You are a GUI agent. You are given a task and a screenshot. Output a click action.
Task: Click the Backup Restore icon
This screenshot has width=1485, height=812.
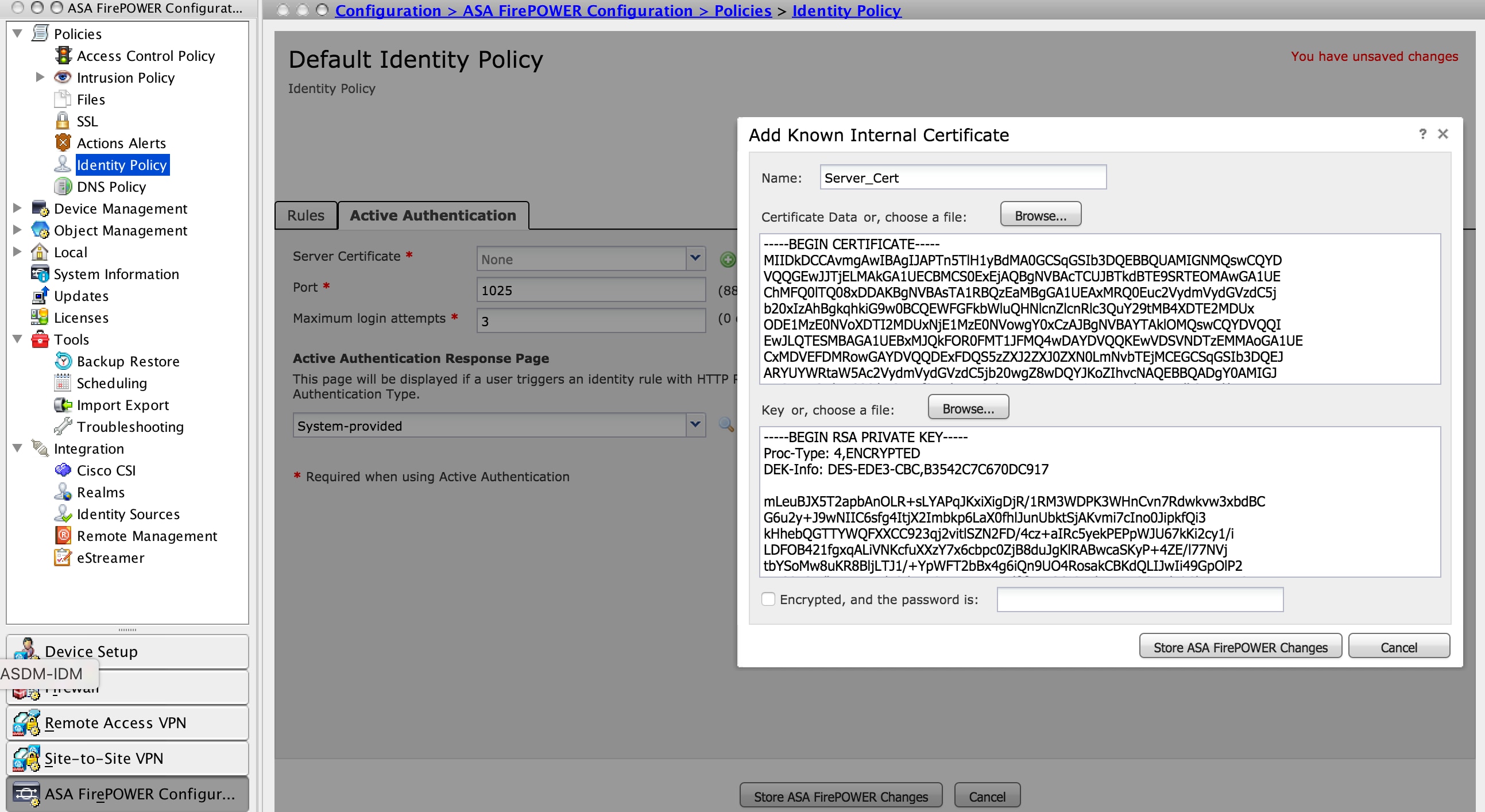[63, 361]
